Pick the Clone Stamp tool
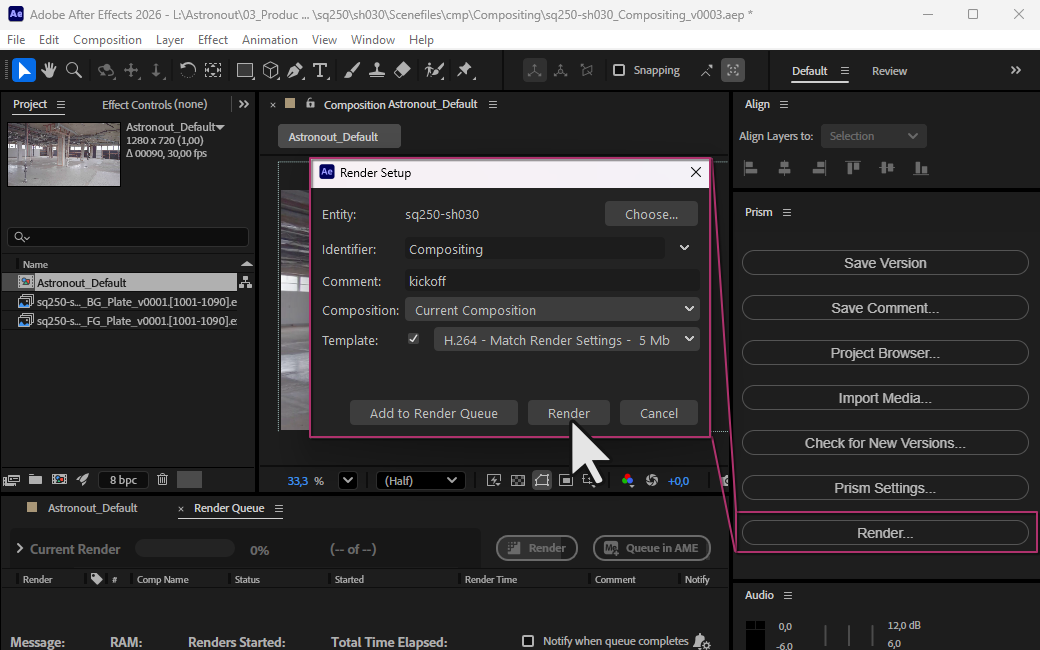 tap(377, 70)
